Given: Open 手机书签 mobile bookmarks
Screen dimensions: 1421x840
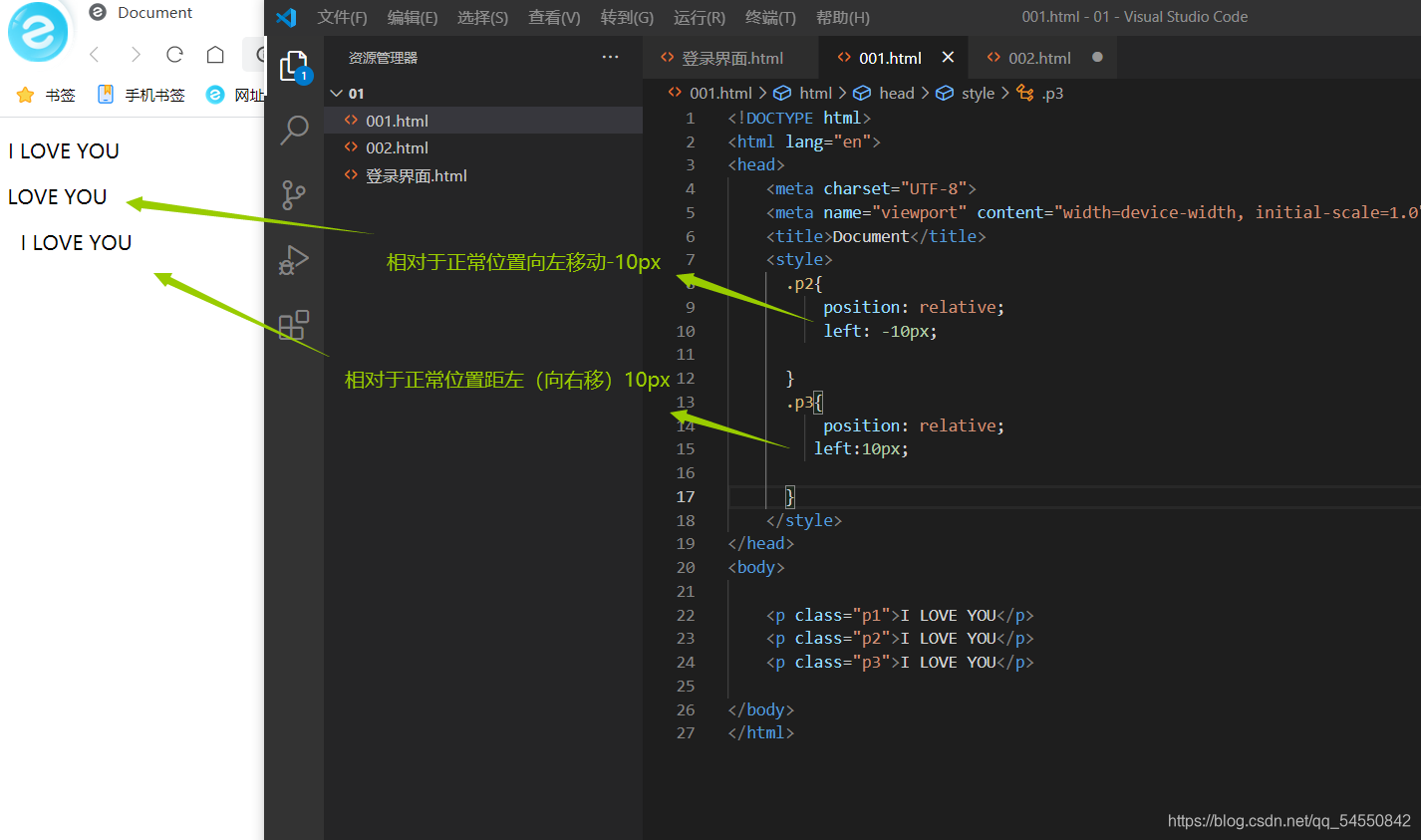Looking at the screenshot, I should (141, 95).
